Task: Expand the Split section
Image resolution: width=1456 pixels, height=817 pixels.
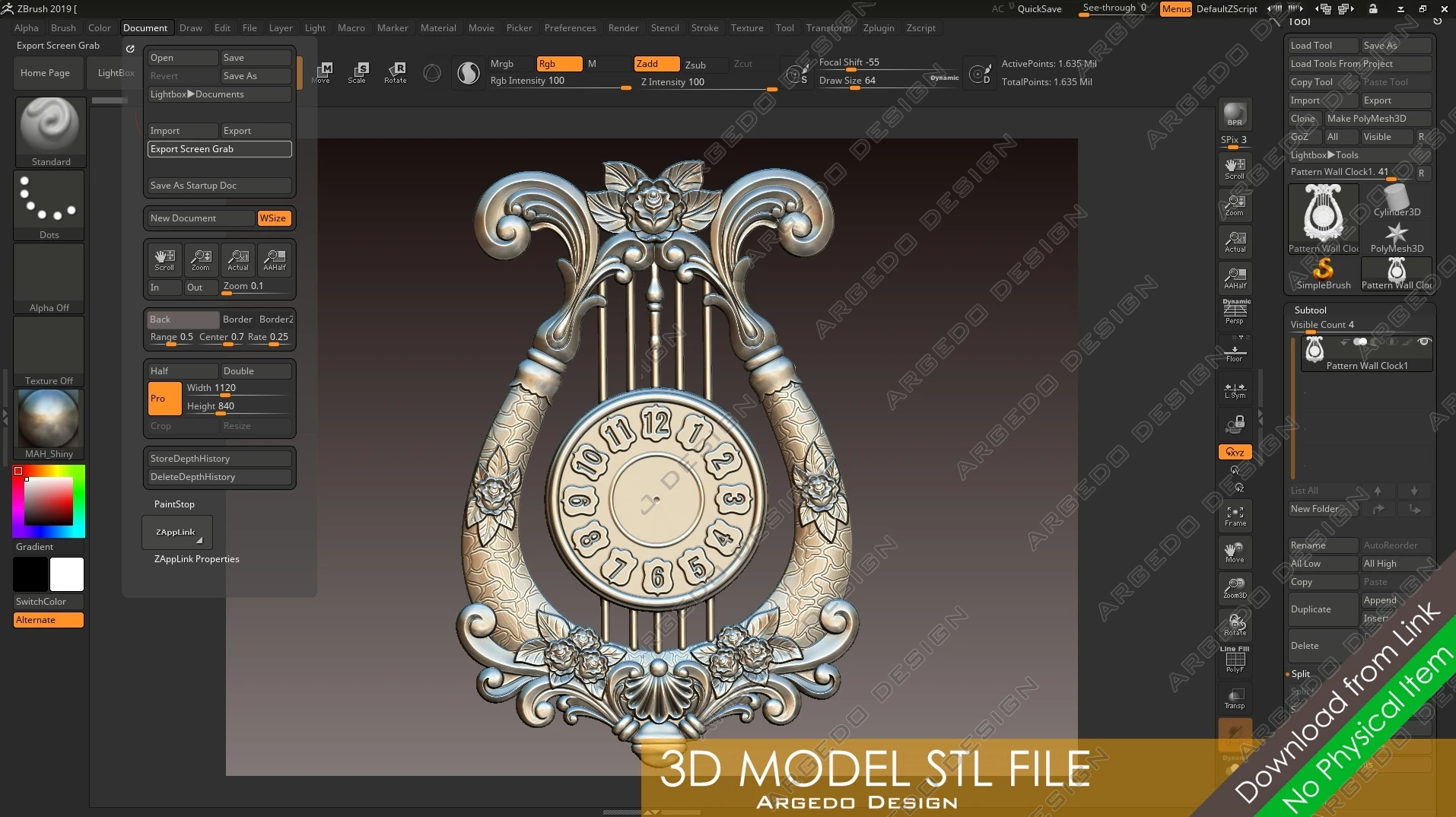Action: coord(1300,674)
